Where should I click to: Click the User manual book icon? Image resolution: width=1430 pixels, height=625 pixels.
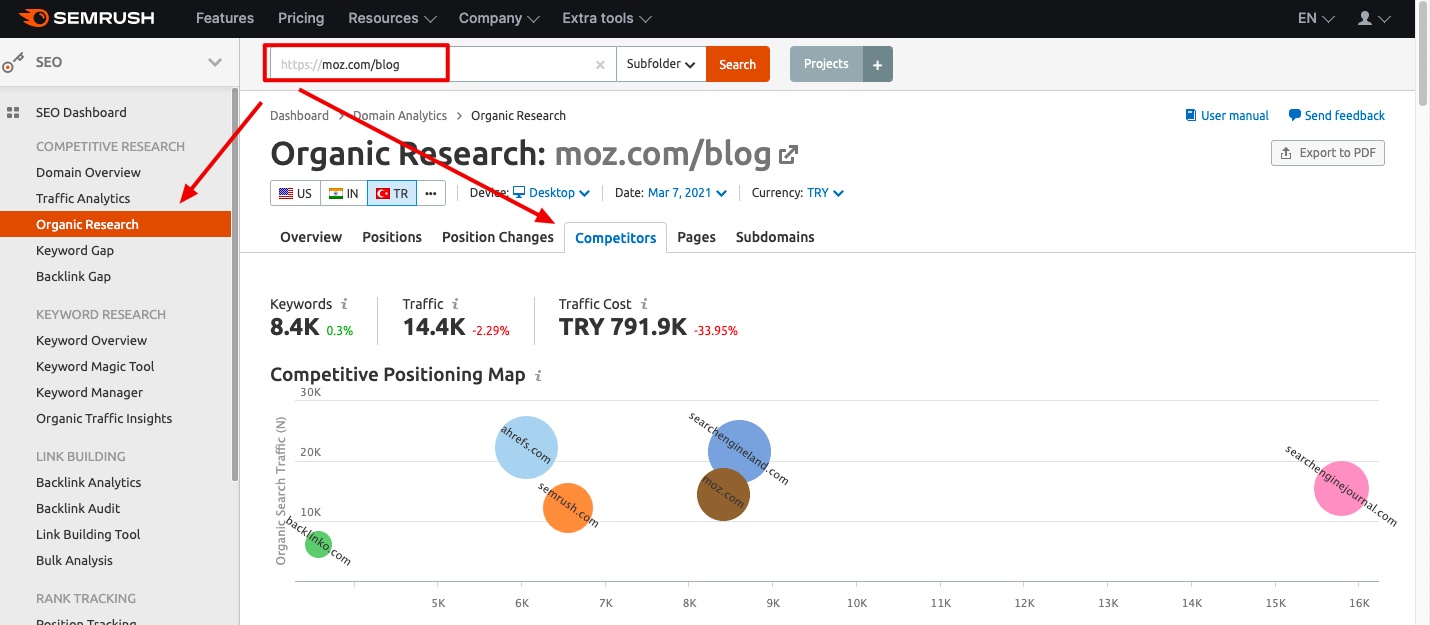coord(1190,115)
